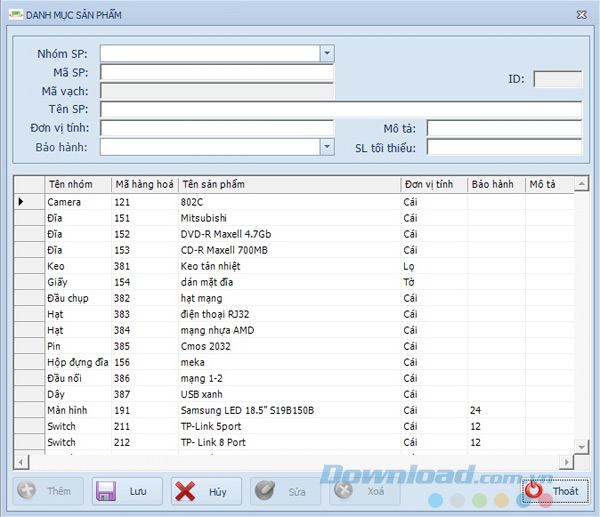Sort by Tên nhóm column header
The width and height of the screenshot is (600, 517).
(78, 185)
